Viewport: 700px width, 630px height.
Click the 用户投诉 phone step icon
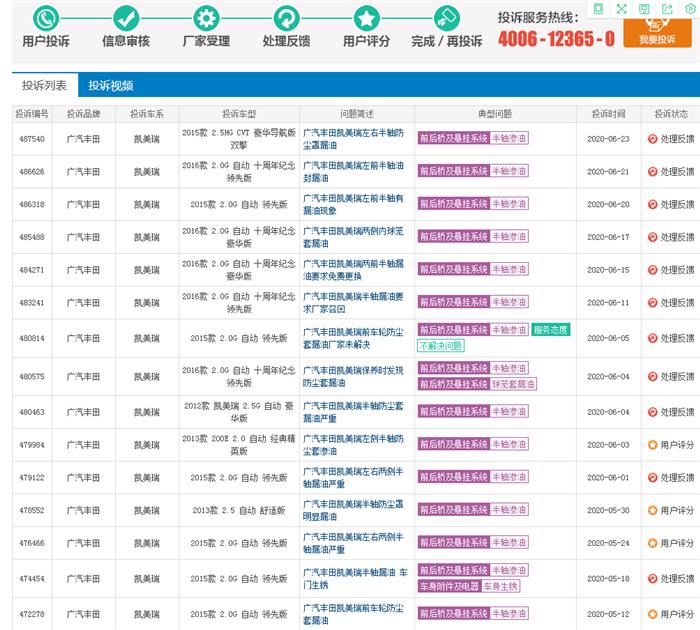click(x=46, y=18)
